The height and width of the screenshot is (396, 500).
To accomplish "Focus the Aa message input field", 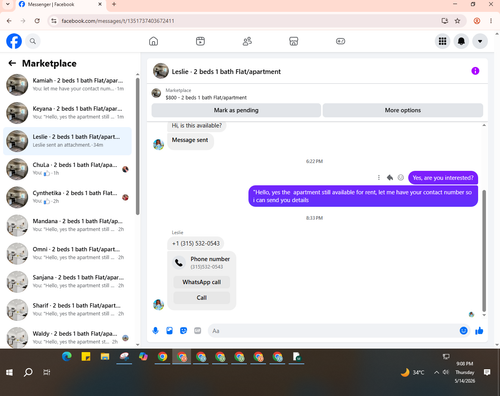I will click(333, 331).
